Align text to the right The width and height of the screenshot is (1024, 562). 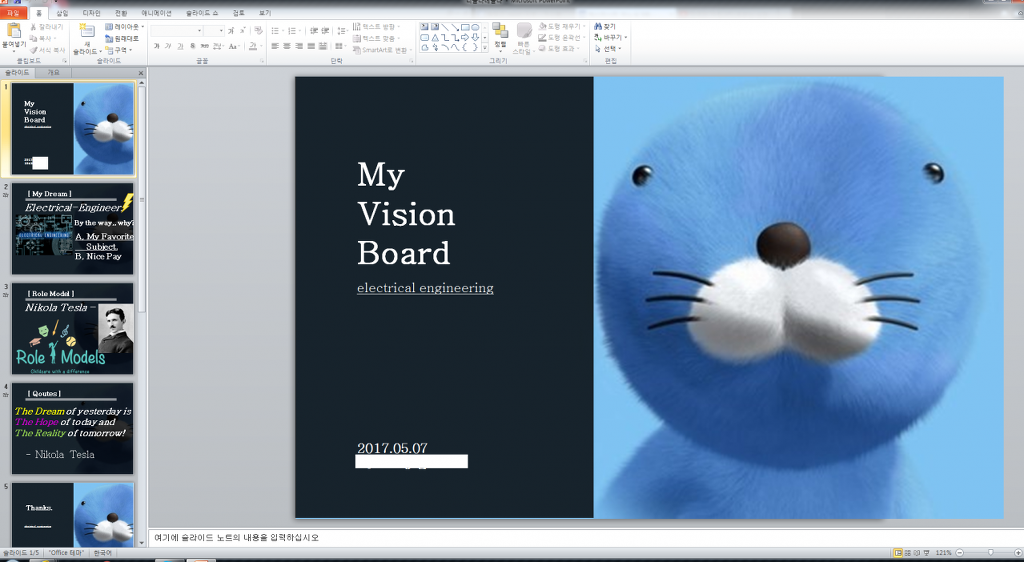pyautogui.click(x=298, y=46)
